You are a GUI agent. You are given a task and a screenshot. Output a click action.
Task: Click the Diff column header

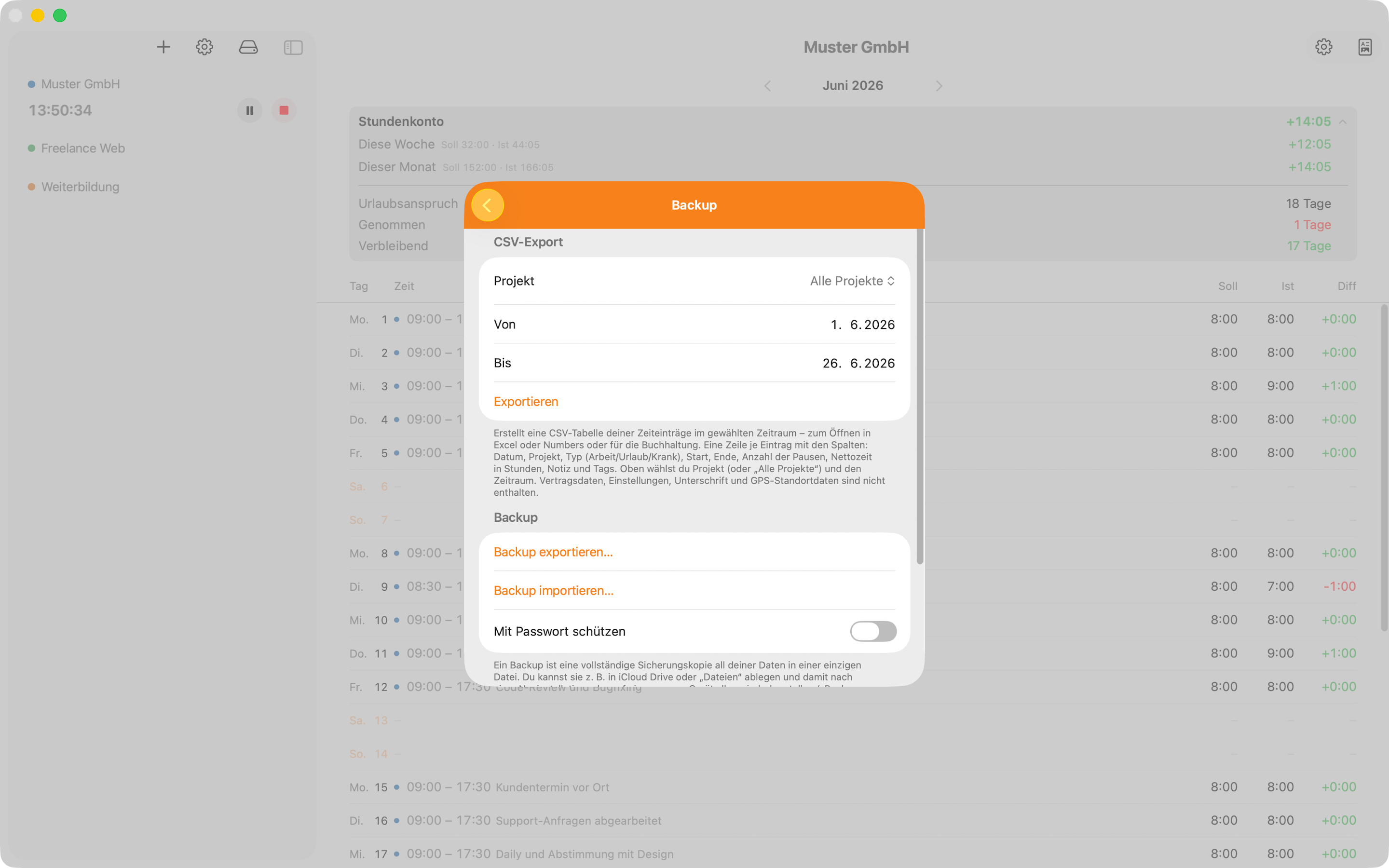pos(1347,286)
